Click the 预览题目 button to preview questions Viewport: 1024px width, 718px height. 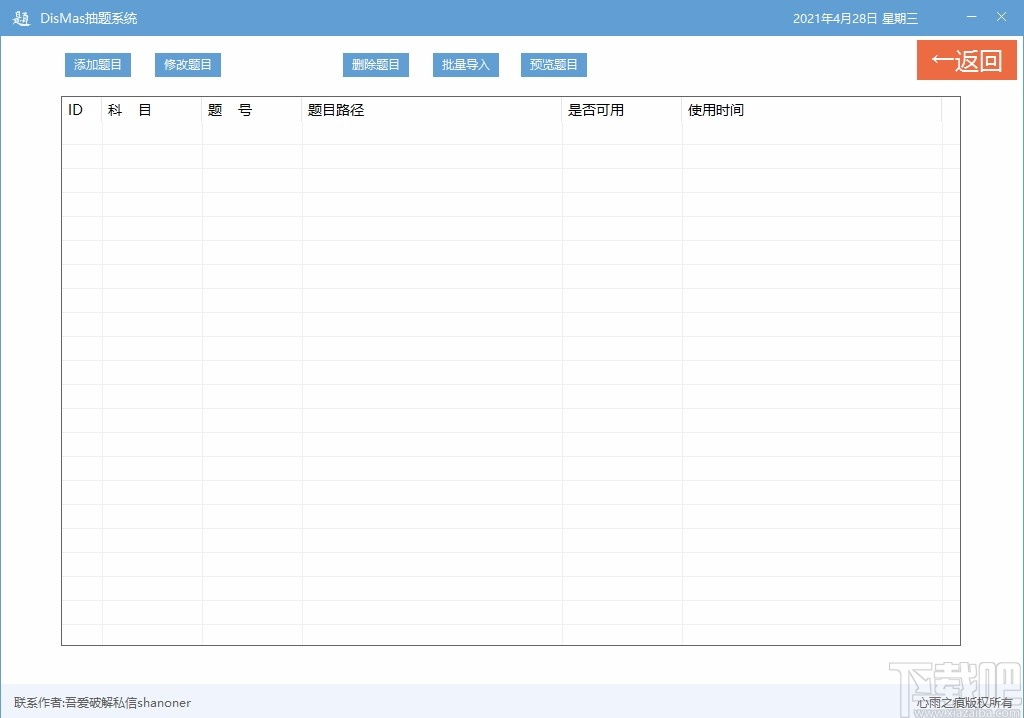(553, 64)
